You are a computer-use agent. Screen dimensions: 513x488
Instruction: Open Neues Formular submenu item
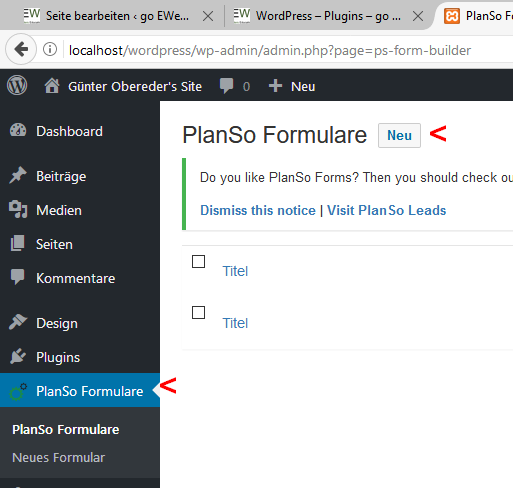[x=58, y=458]
